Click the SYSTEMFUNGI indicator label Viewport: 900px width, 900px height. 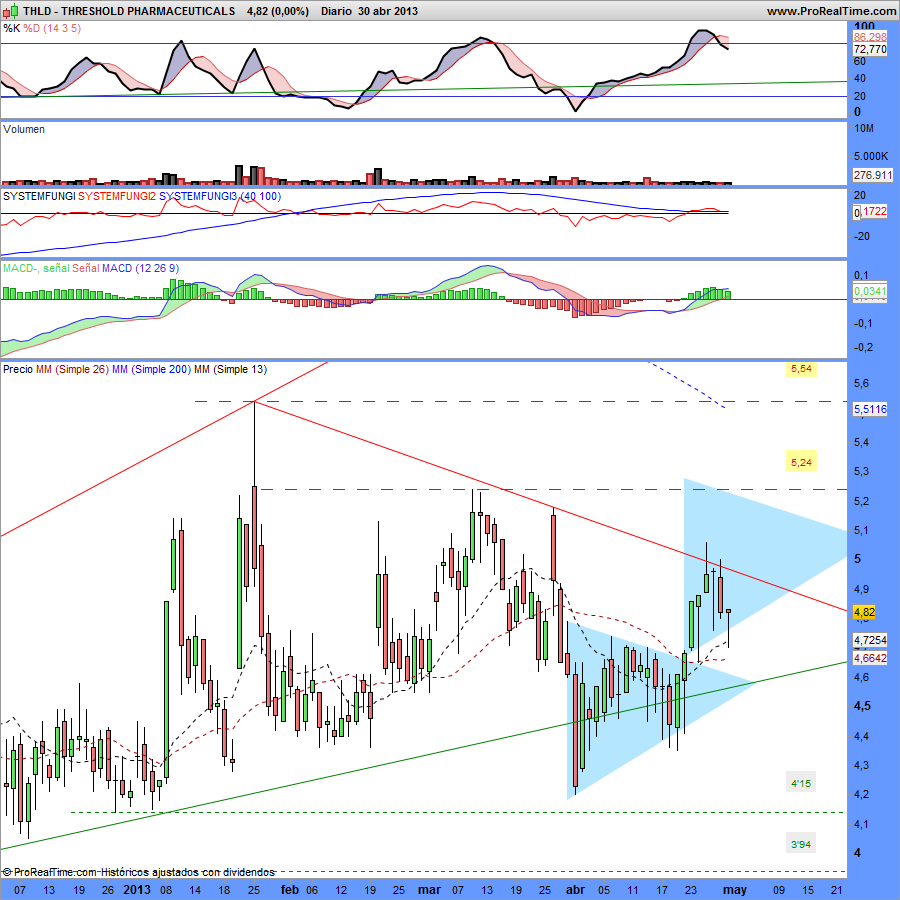click(39, 196)
